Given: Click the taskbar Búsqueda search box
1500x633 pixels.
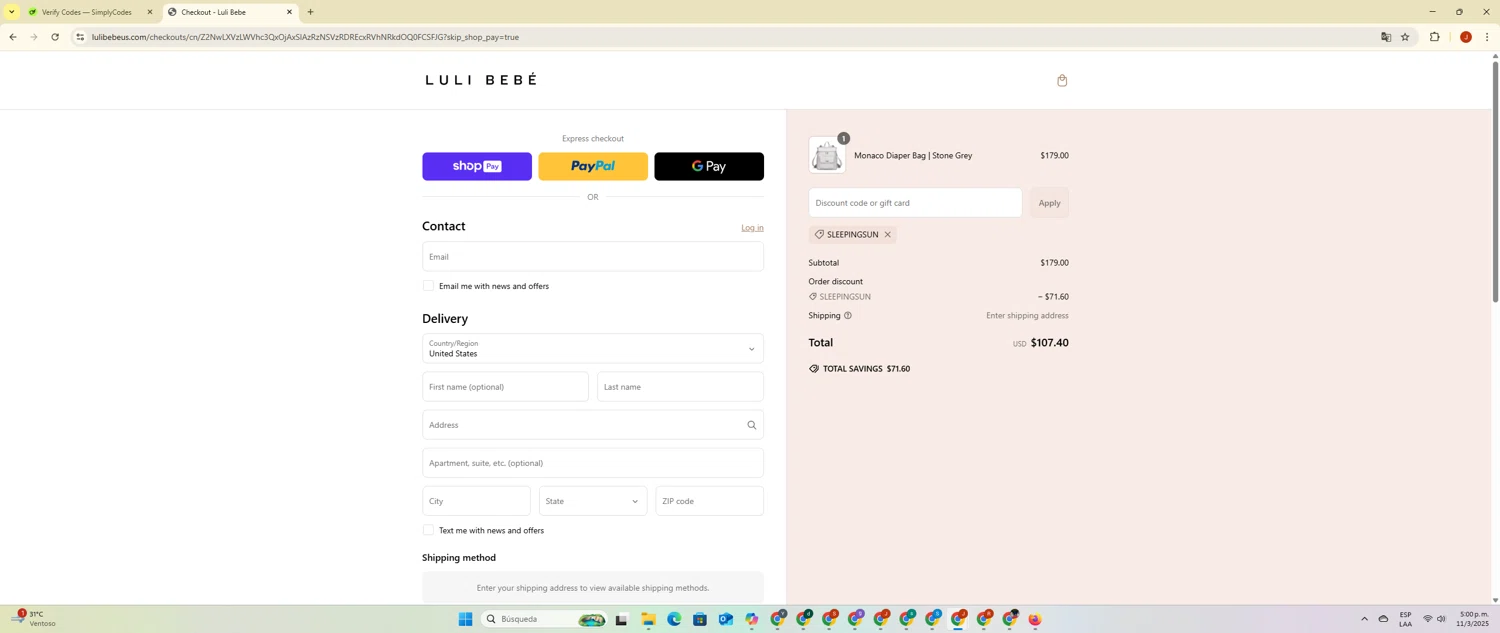Looking at the screenshot, I should pos(545,620).
